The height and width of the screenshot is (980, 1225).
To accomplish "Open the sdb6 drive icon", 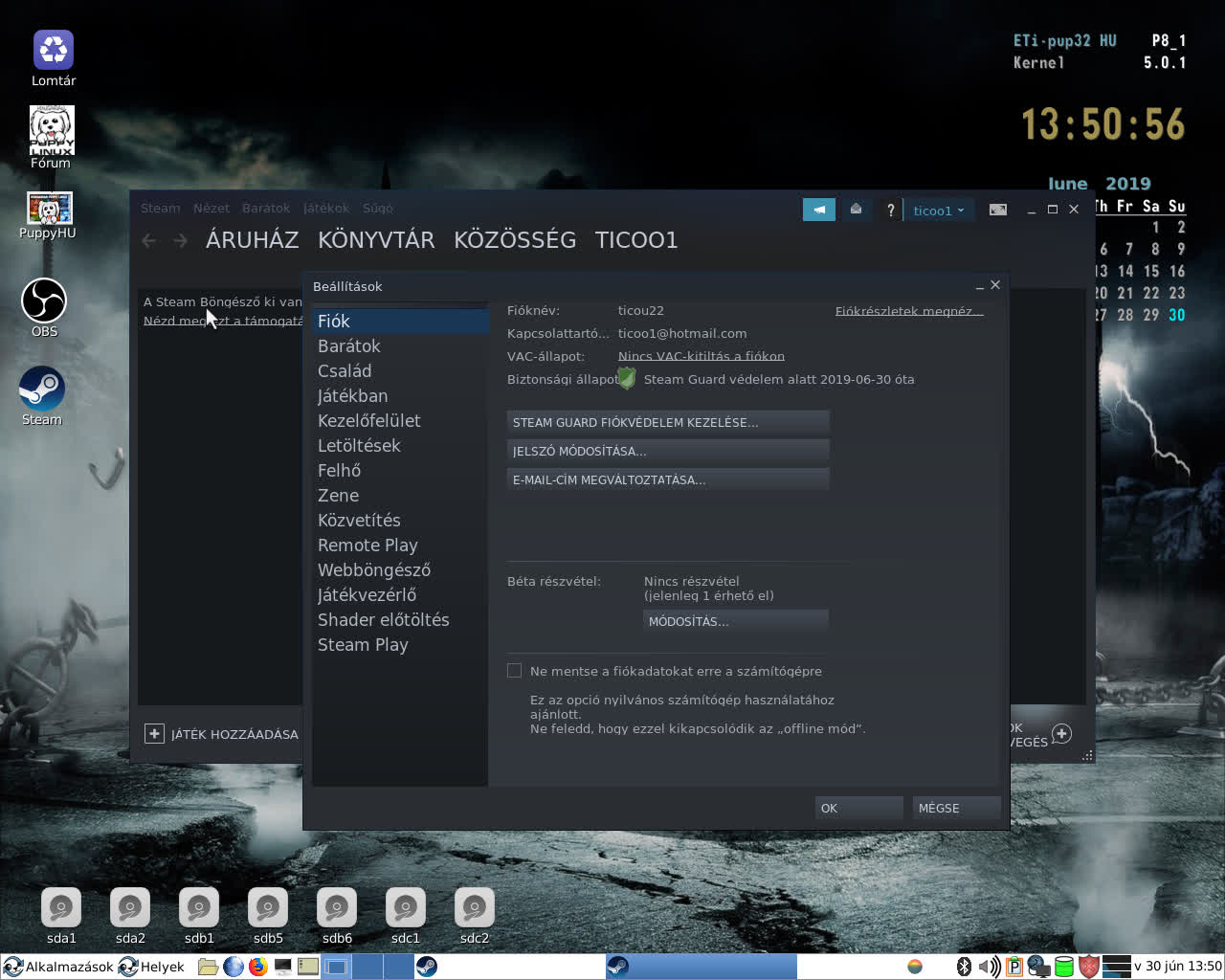I will (337, 907).
